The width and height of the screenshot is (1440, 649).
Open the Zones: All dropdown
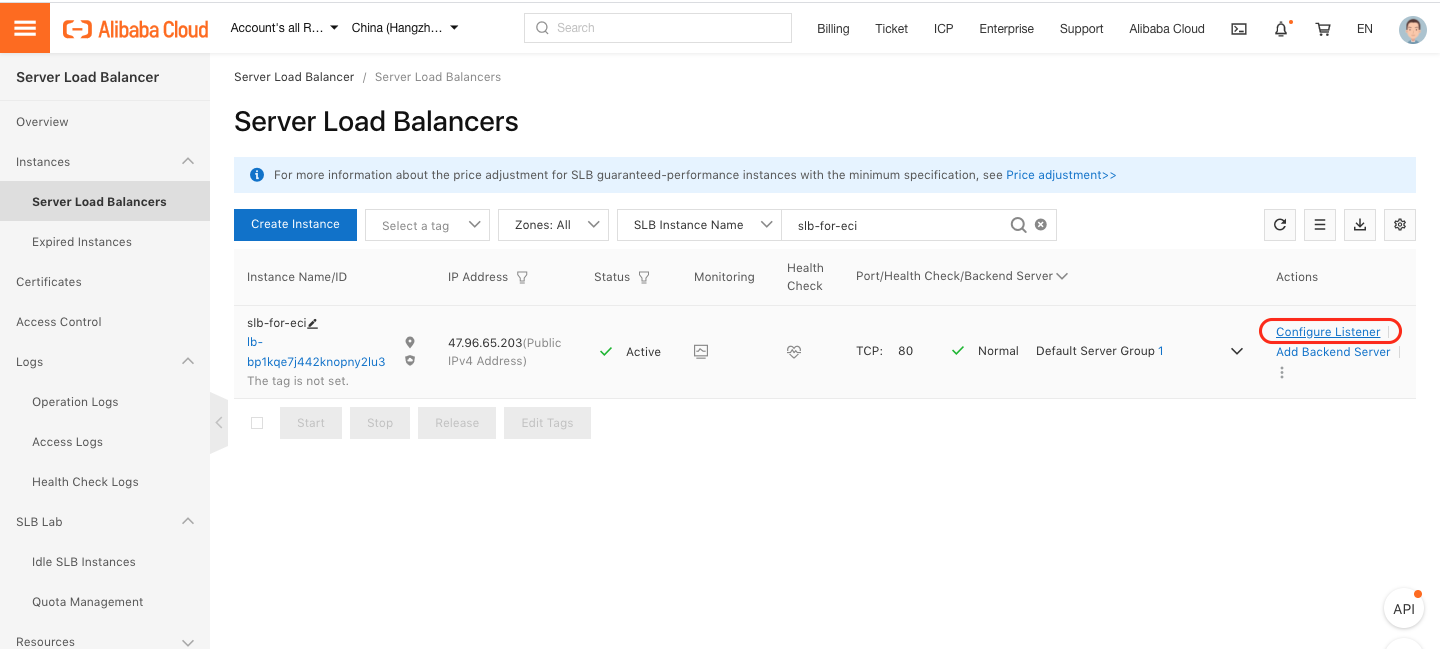[554, 225]
